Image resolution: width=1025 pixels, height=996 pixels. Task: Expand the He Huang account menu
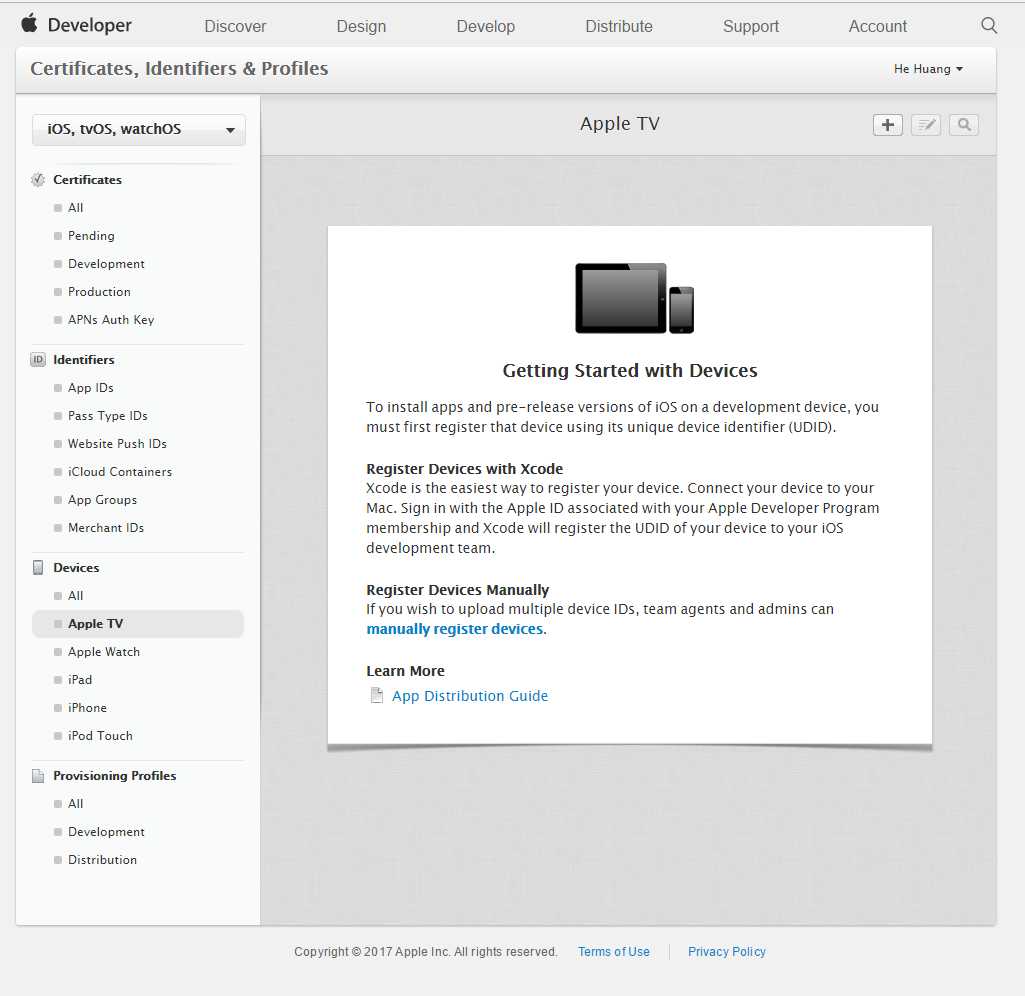point(928,69)
